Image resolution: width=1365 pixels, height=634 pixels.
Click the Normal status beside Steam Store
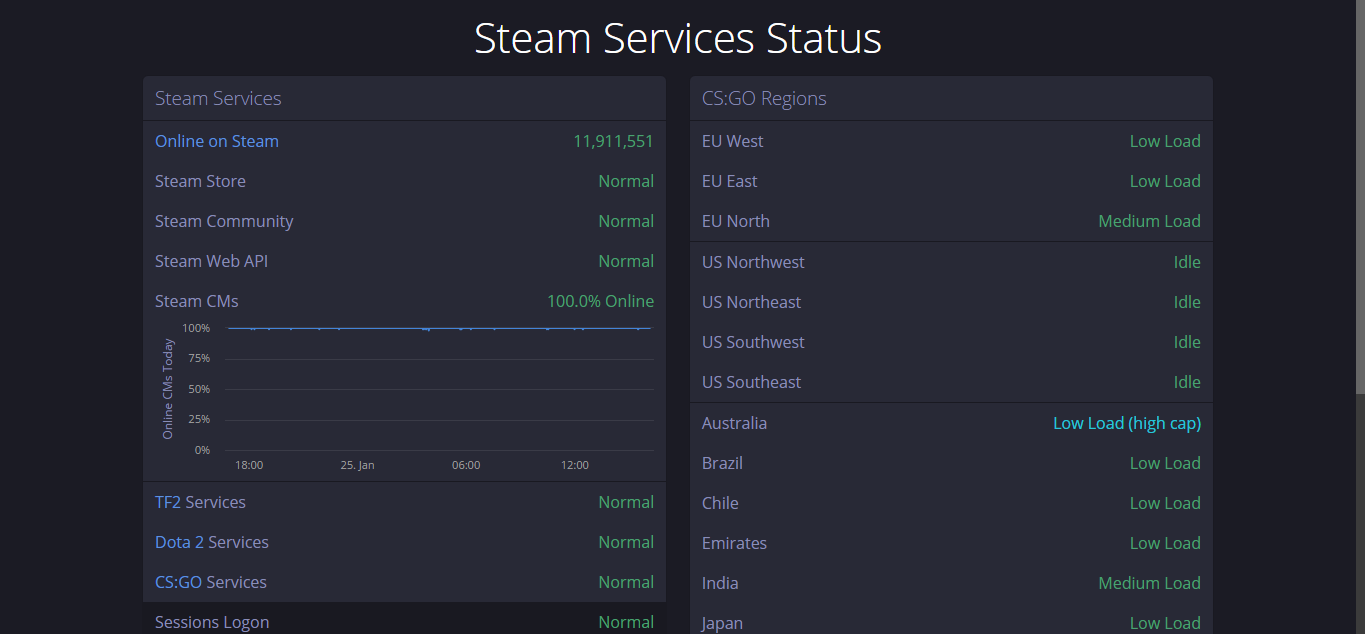tap(626, 181)
